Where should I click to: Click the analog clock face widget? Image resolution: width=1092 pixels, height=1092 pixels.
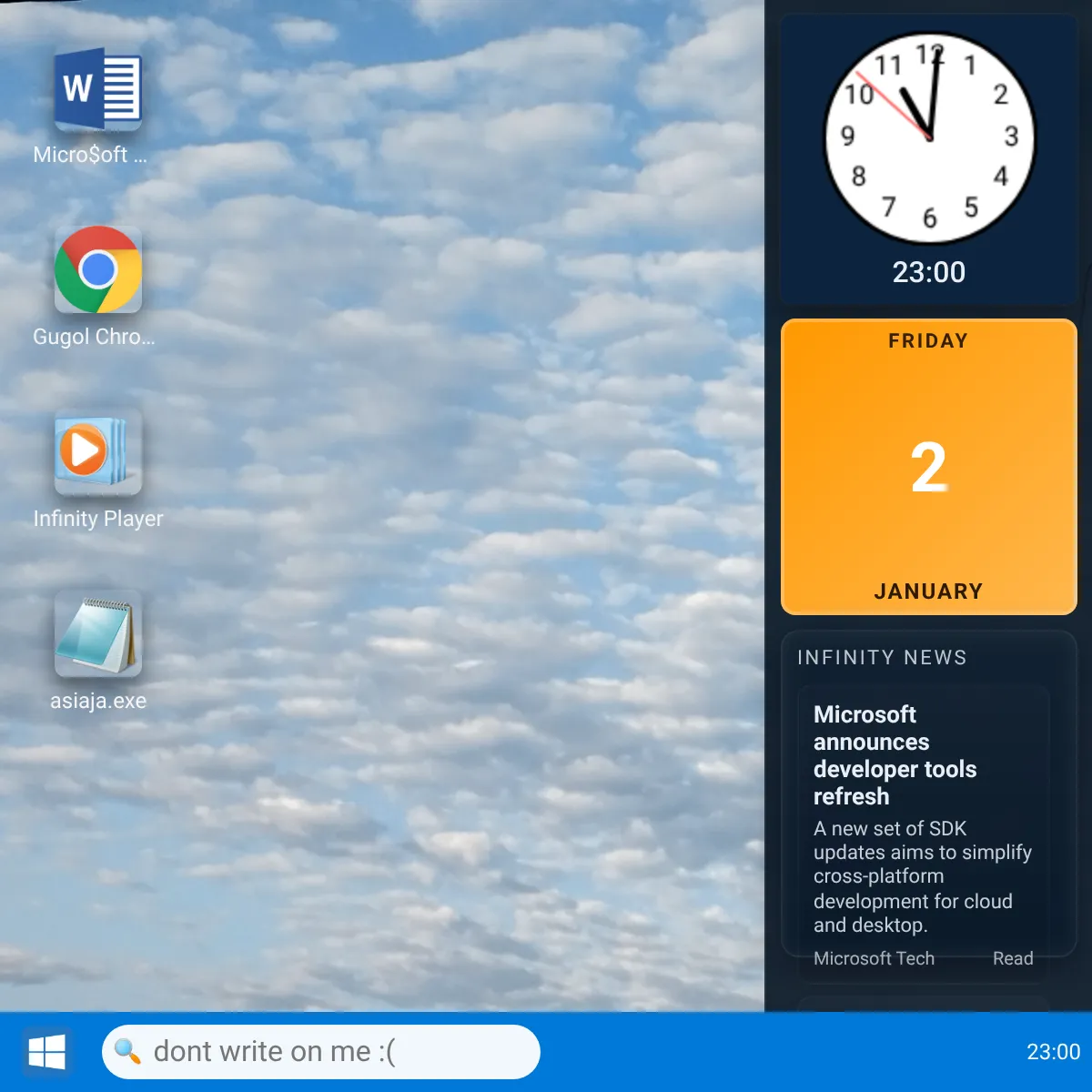click(929, 138)
